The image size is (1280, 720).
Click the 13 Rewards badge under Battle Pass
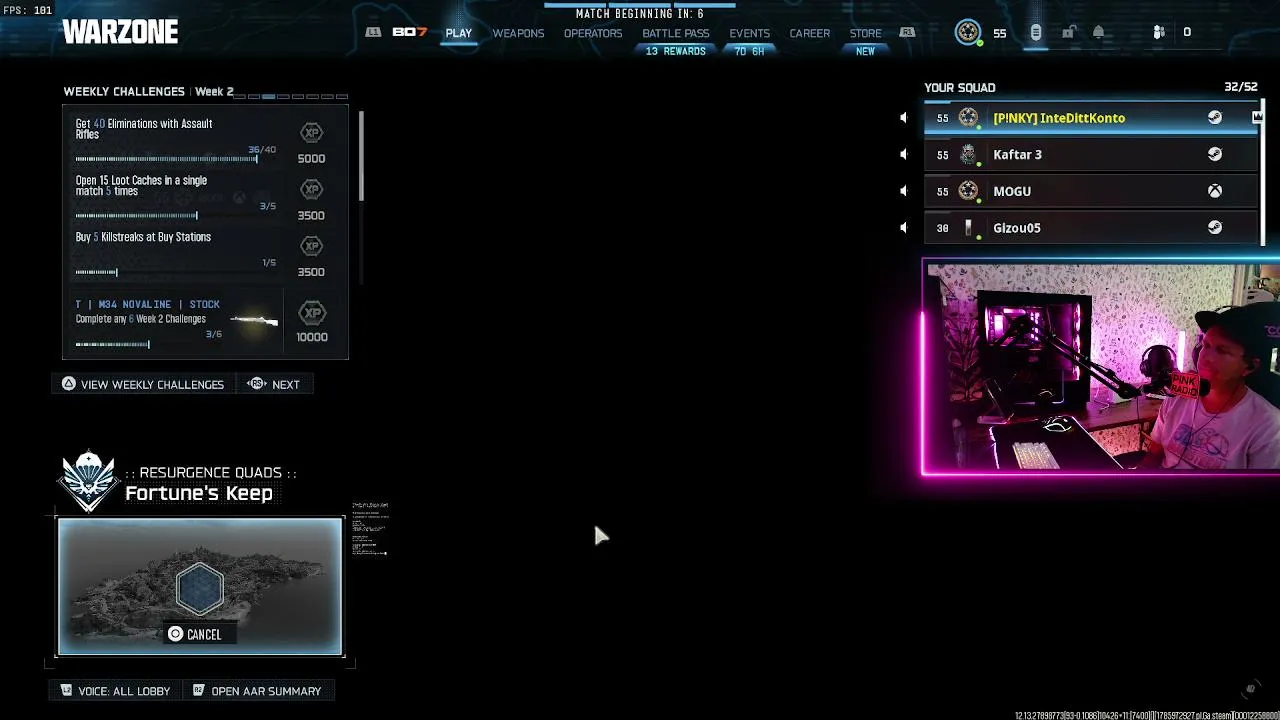[x=676, y=51]
